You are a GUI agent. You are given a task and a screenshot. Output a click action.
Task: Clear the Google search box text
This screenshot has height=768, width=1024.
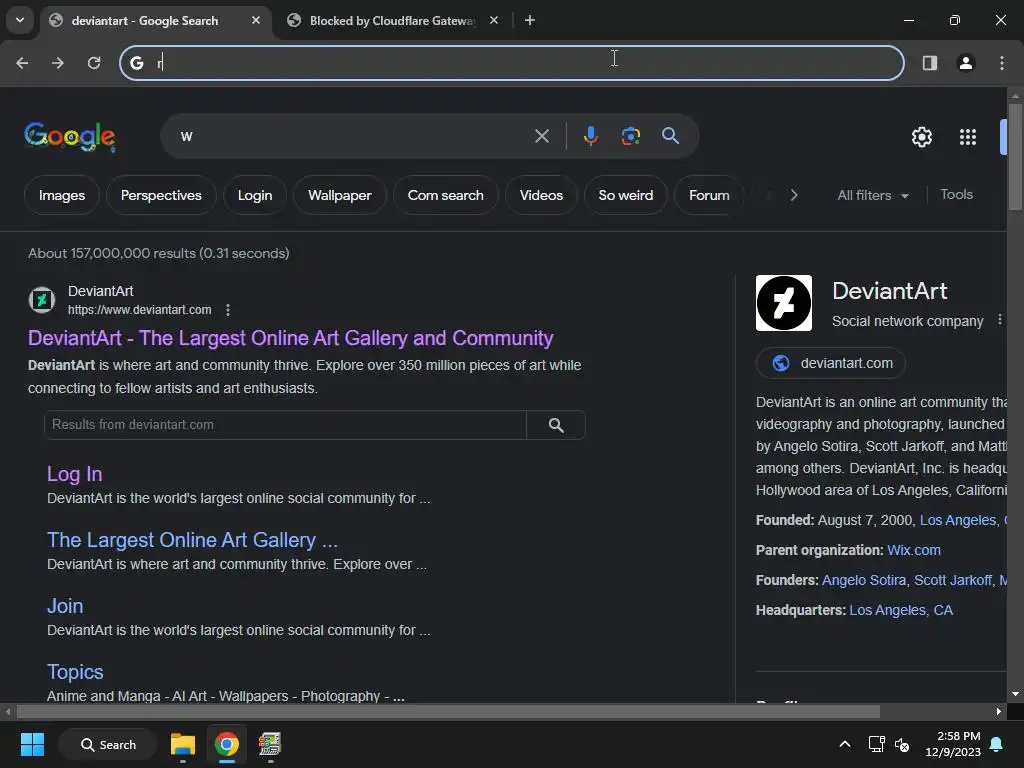click(x=542, y=136)
